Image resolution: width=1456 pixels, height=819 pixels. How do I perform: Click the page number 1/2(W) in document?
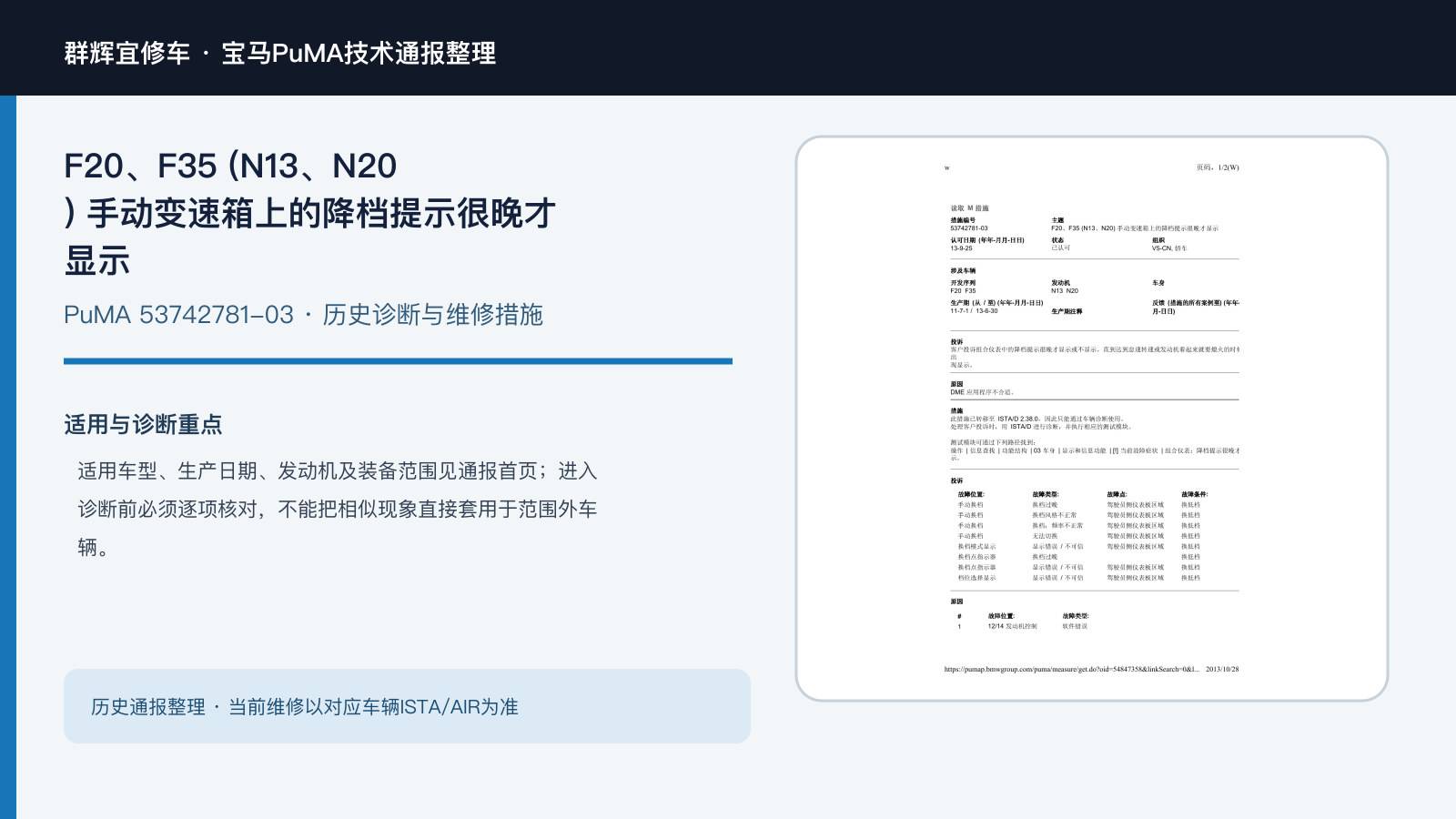click(x=1218, y=167)
